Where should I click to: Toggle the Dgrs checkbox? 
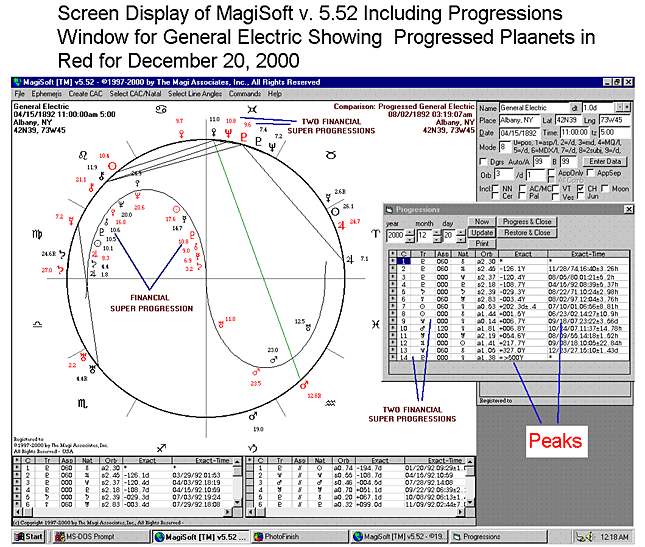[x=484, y=159]
